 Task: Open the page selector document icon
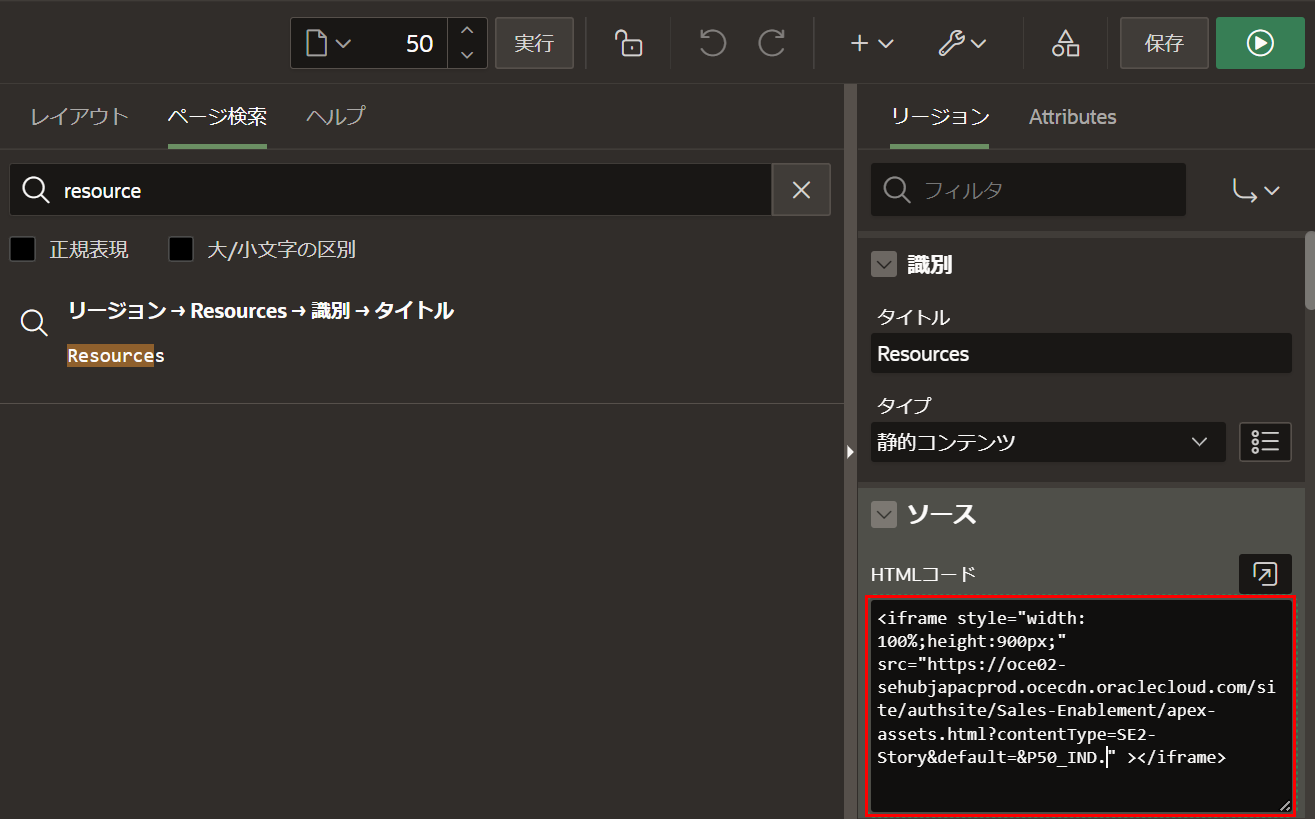328,43
